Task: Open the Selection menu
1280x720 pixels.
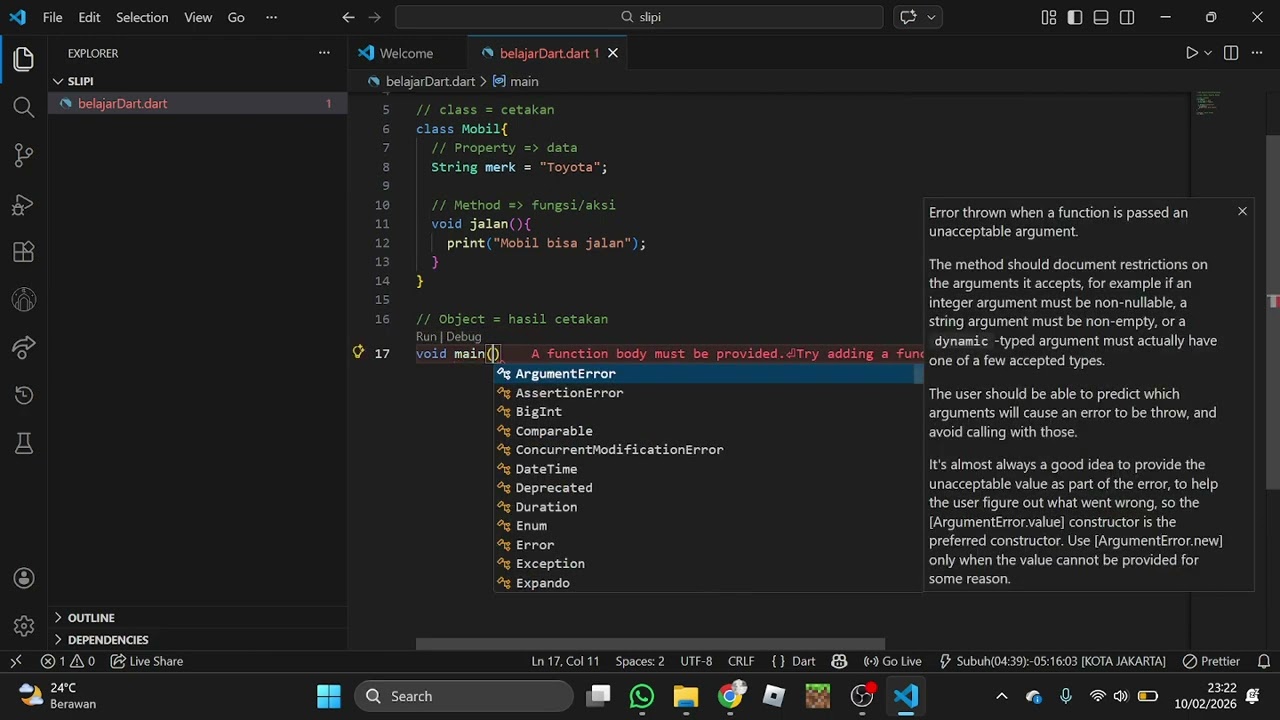Action: point(142,17)
